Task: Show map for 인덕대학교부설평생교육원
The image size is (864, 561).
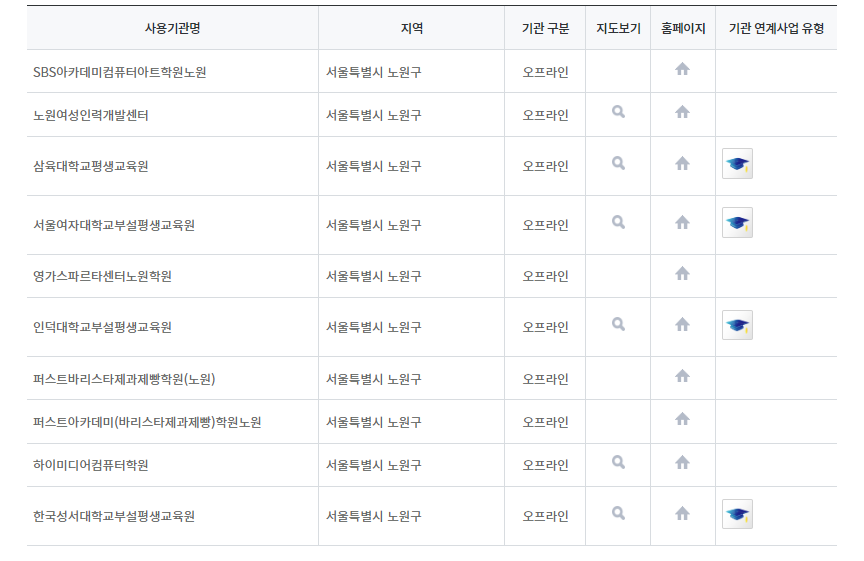Action: (x=618, y=324)
